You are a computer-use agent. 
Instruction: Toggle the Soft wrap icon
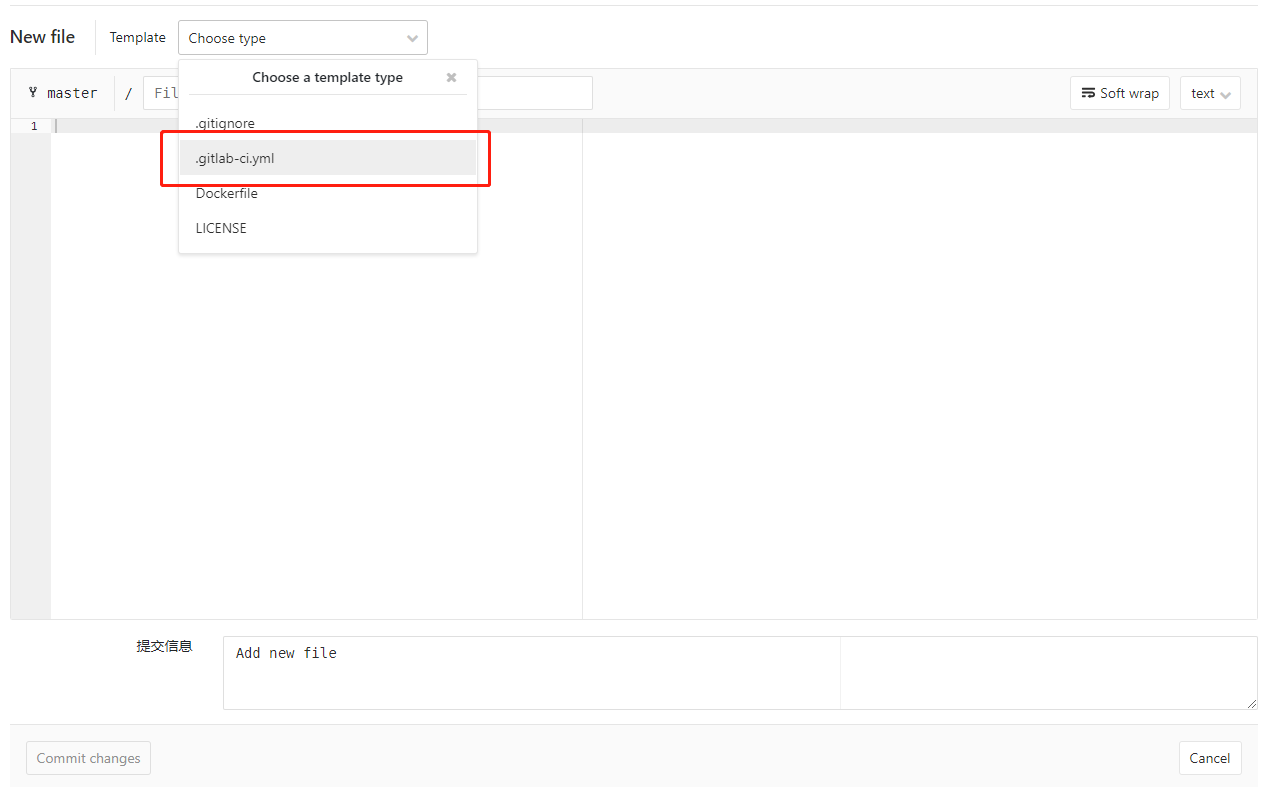pyautogui.click(x=1086, y=92)
